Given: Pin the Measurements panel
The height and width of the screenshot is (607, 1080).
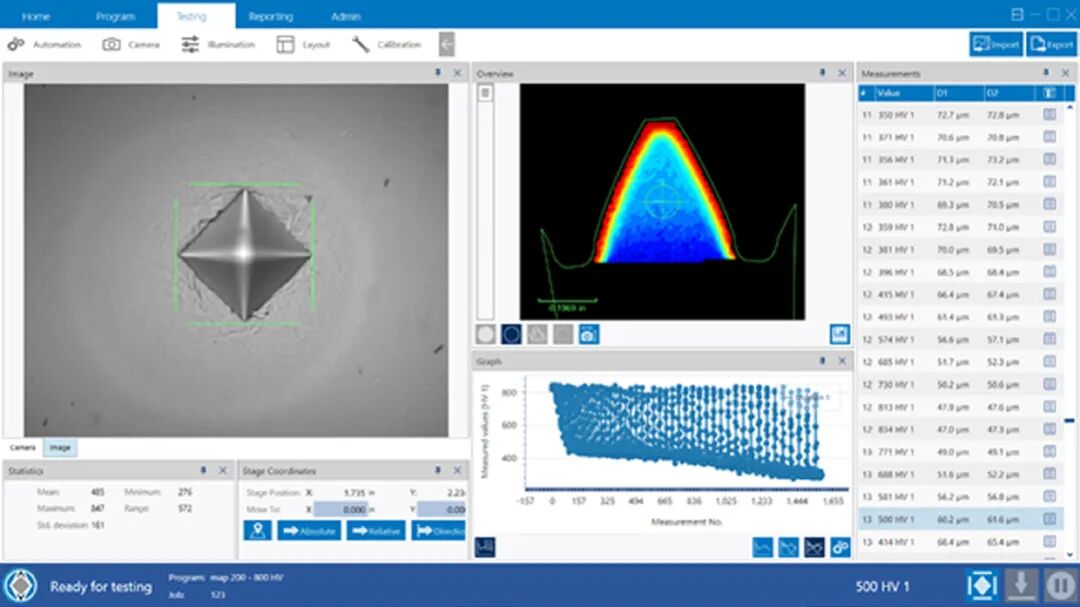Looking at the screenshot, I should click(1046, 72).
